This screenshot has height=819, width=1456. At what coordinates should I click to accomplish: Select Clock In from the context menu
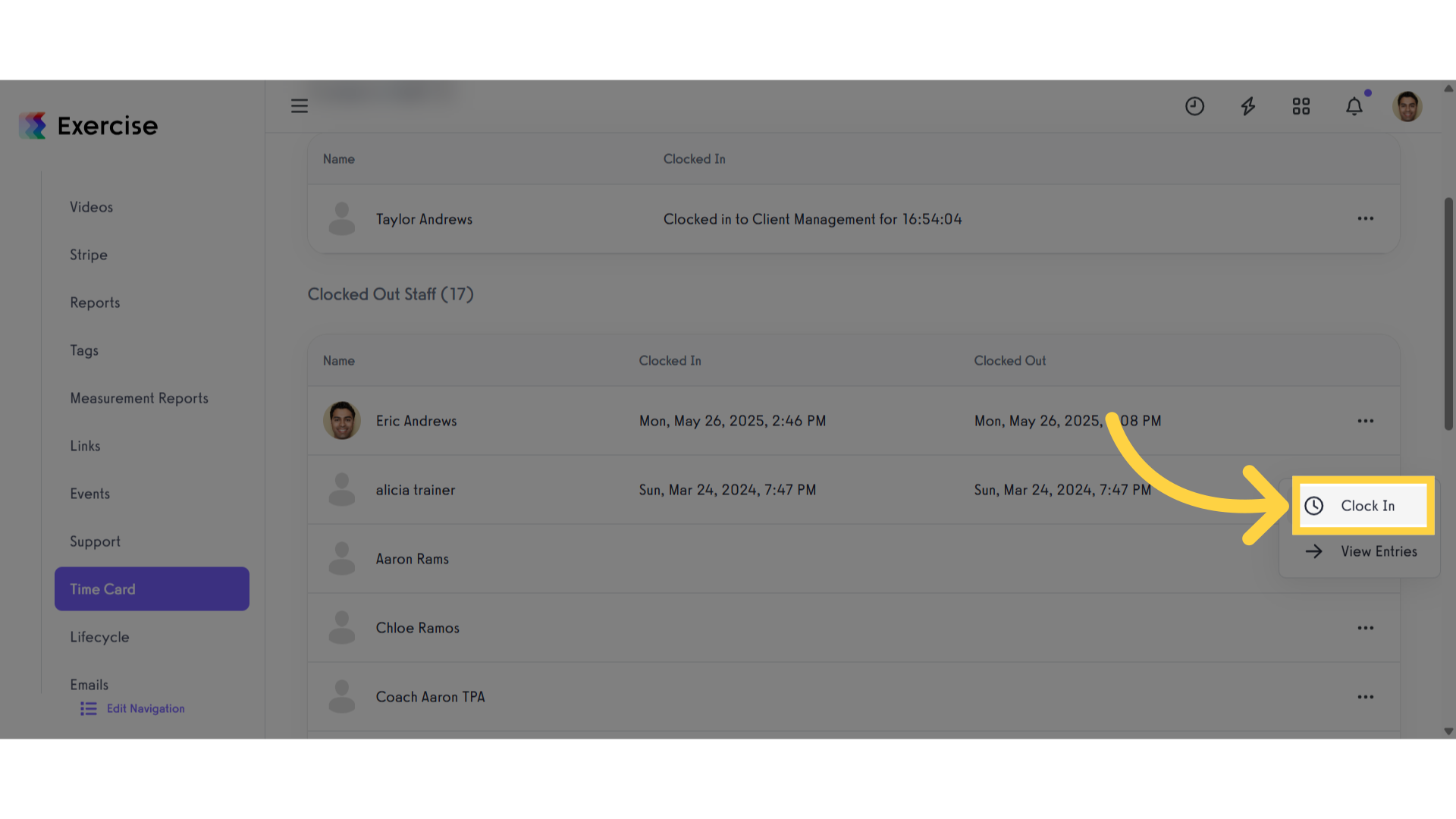click(x=1363, y=506)
